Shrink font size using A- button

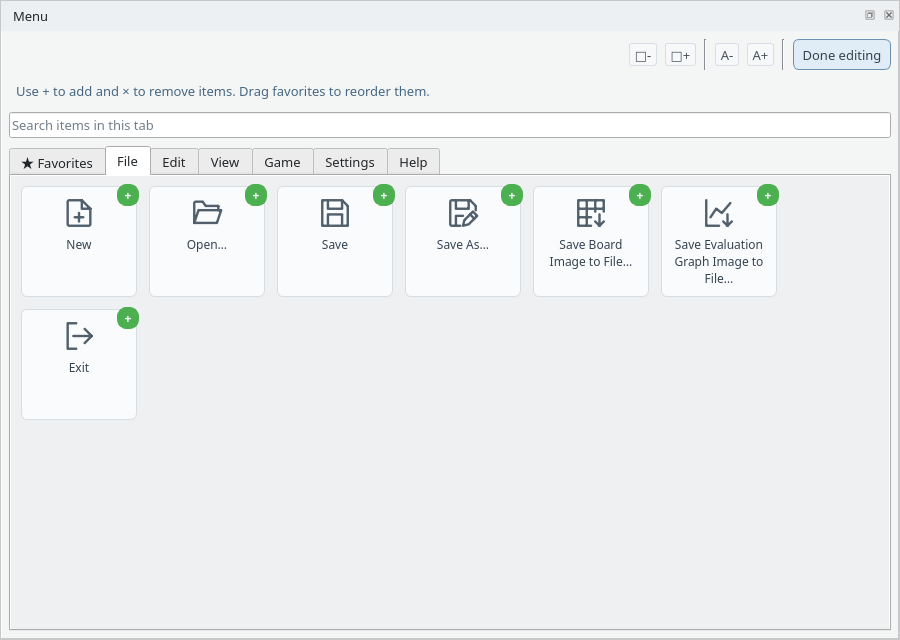[727, 55]
